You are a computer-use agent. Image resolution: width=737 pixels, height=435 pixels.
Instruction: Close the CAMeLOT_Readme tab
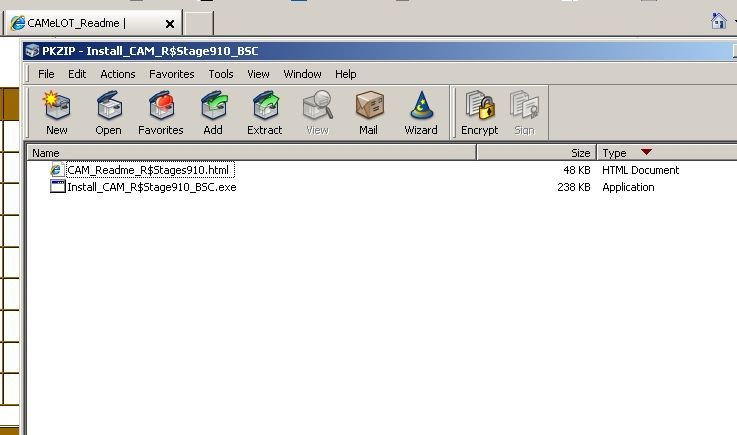[170, 24]
